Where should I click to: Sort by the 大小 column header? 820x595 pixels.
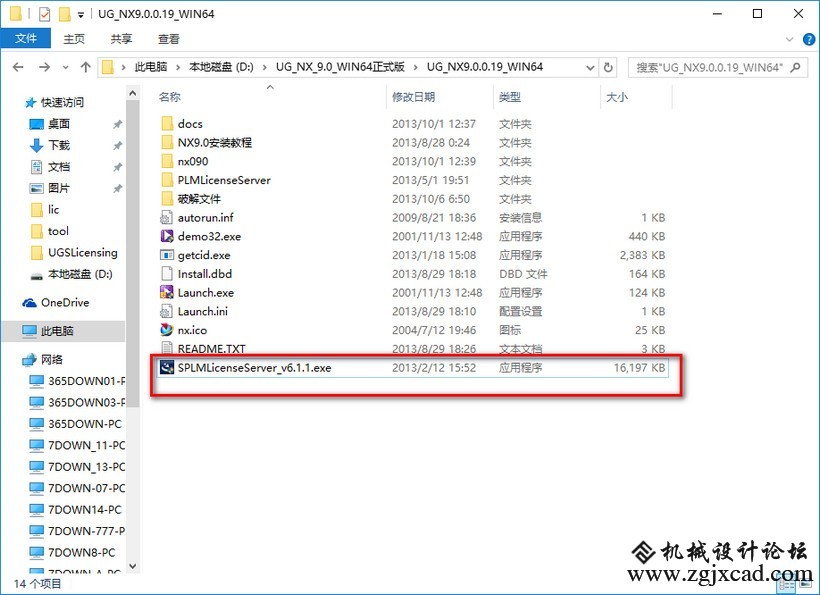click(617, 97)
